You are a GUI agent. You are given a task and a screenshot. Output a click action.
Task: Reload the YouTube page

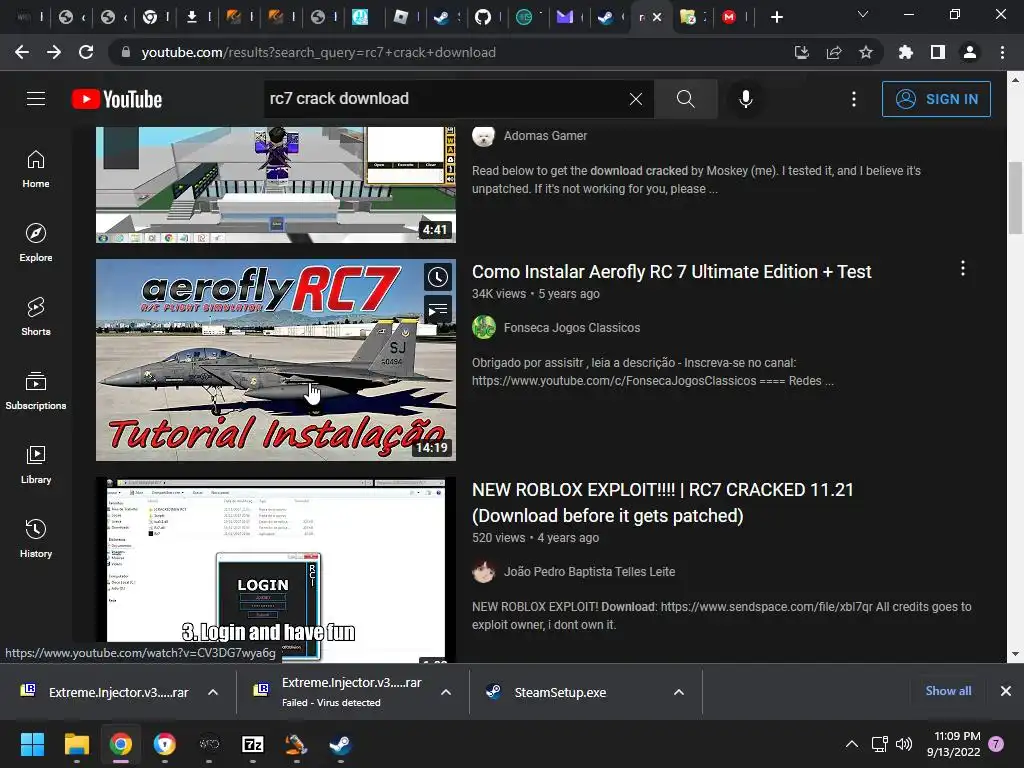coord(86,52)
